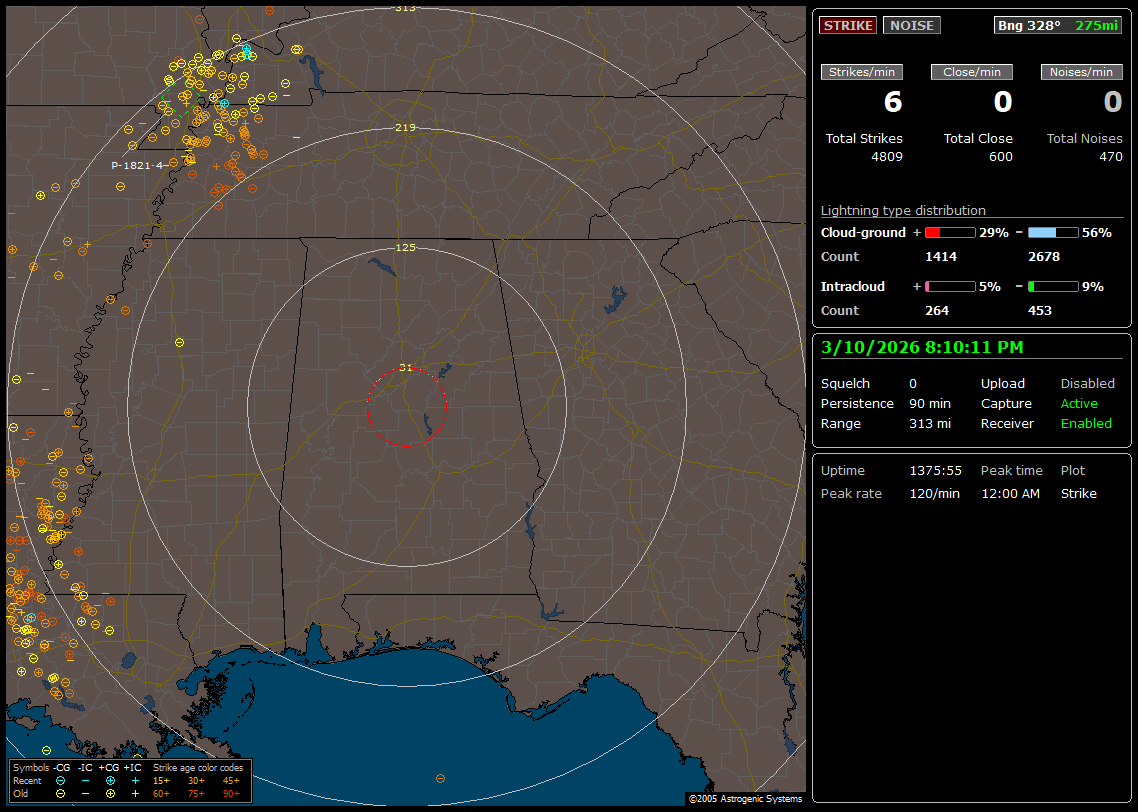Click the Recent +IC cyan plus legend symbol
Viewport: 1138px width, 812px height.
135,780
